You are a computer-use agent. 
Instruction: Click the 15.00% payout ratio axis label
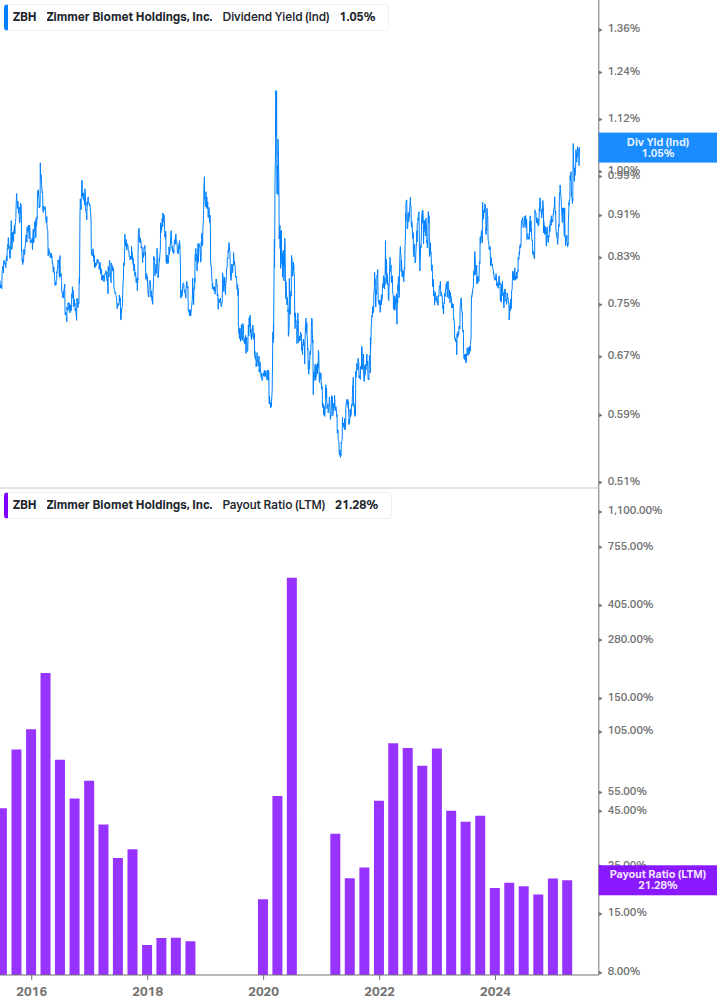627,912
